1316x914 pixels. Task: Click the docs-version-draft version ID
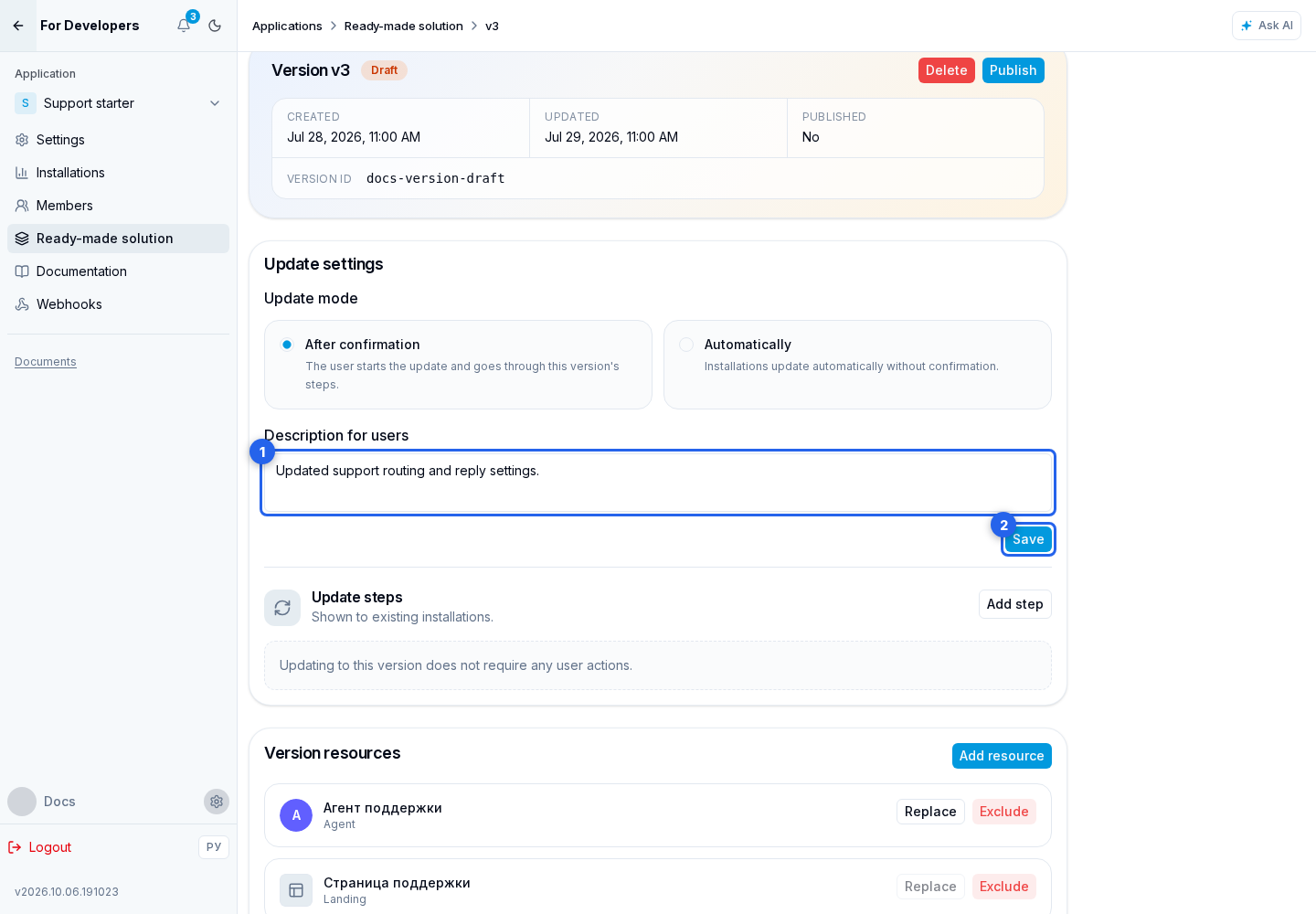click(x=436, y=178)
